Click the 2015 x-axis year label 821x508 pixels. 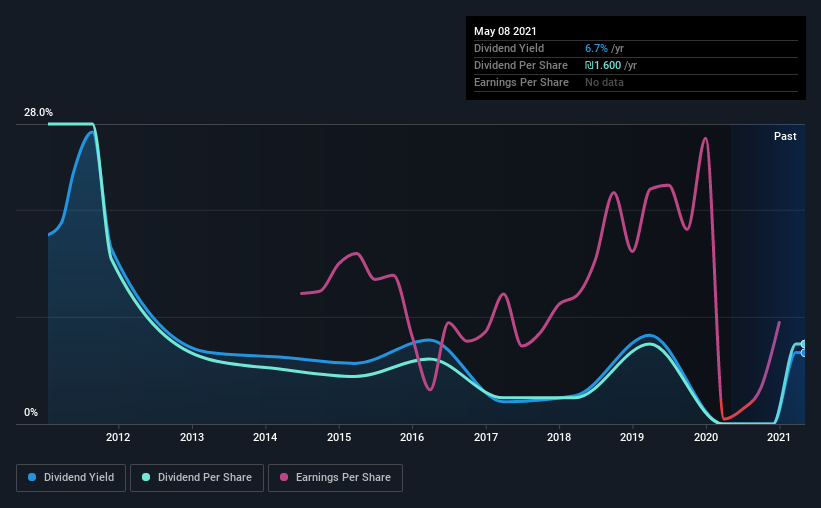[x=339, y=437]
